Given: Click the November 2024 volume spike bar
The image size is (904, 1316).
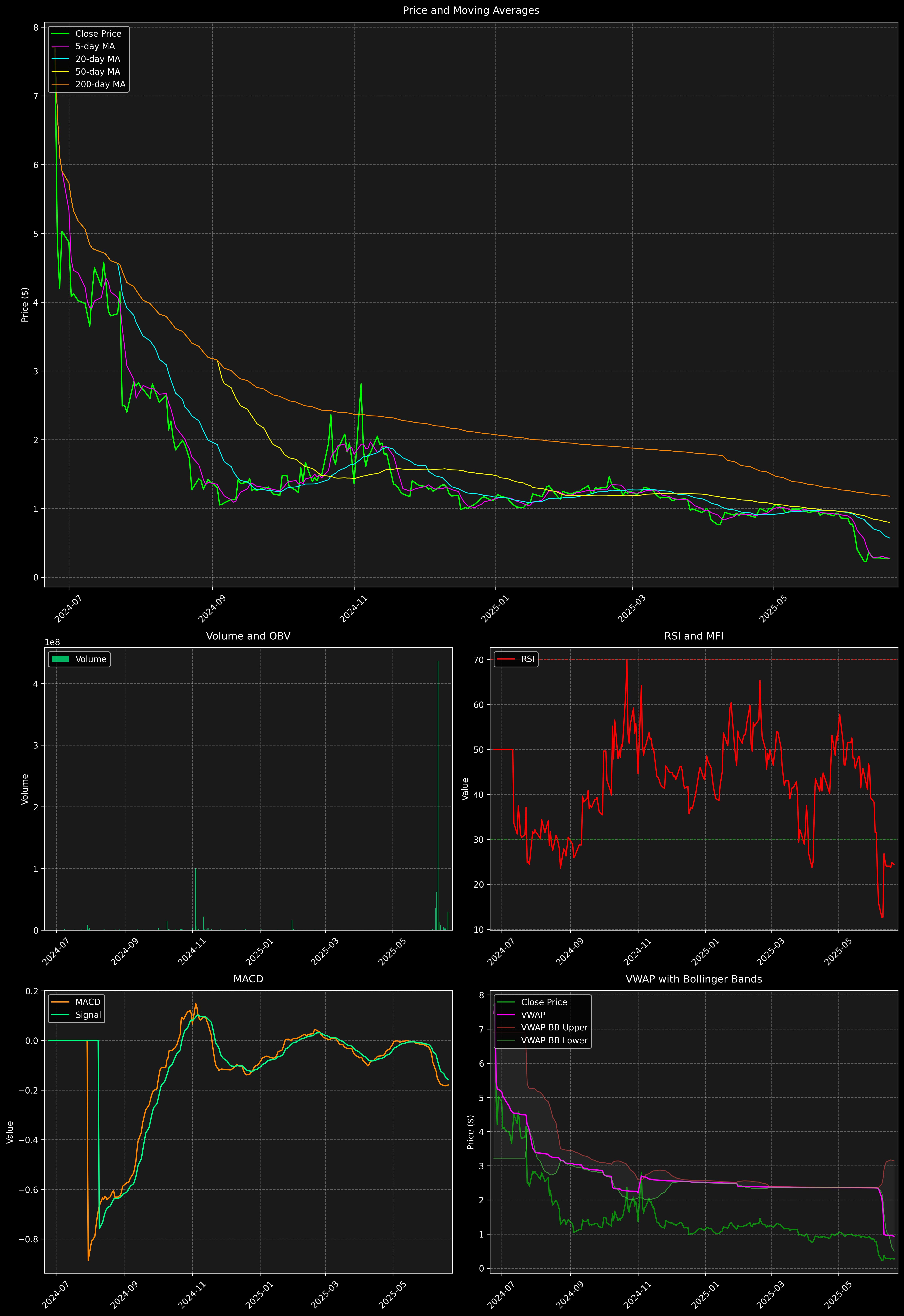Looking at the screenshot, I should 196,899.
